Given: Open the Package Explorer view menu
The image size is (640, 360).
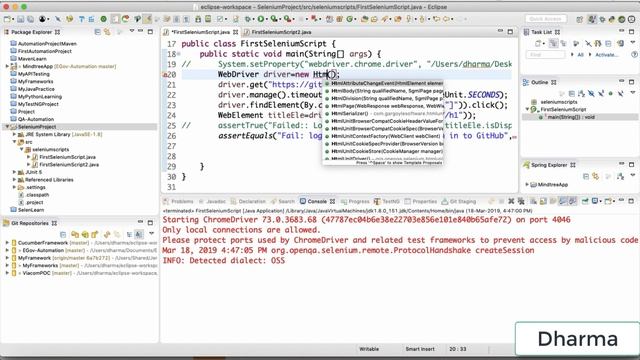Looking at the screenshot, I should 131,31.
